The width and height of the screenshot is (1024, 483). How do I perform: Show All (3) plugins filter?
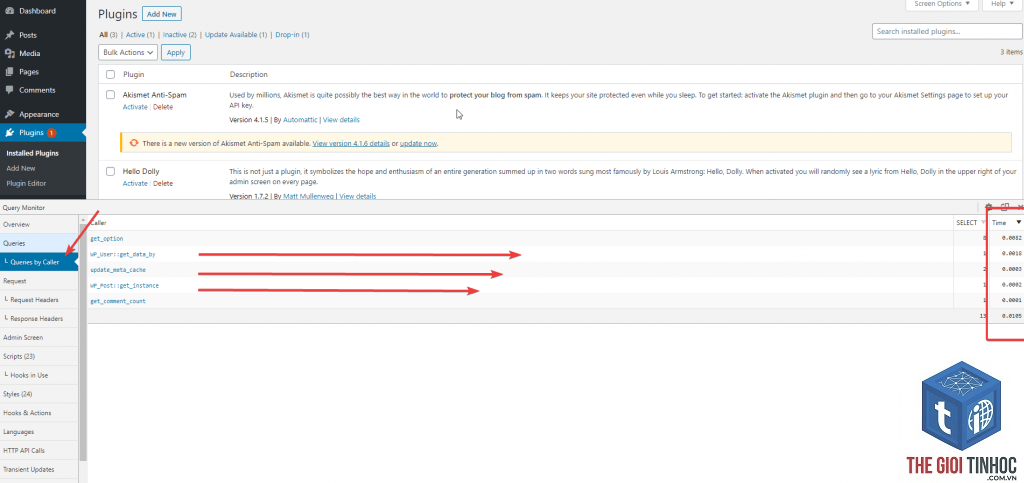[x=108, y=35]
